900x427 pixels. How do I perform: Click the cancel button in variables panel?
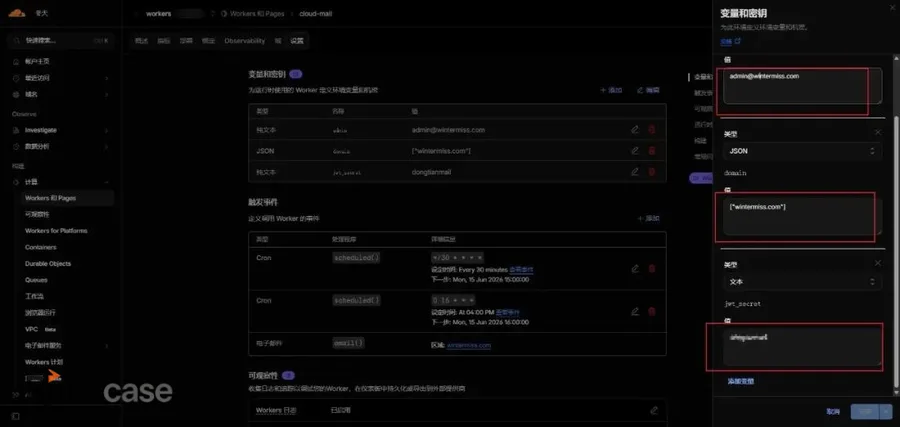tap(833, 412)
